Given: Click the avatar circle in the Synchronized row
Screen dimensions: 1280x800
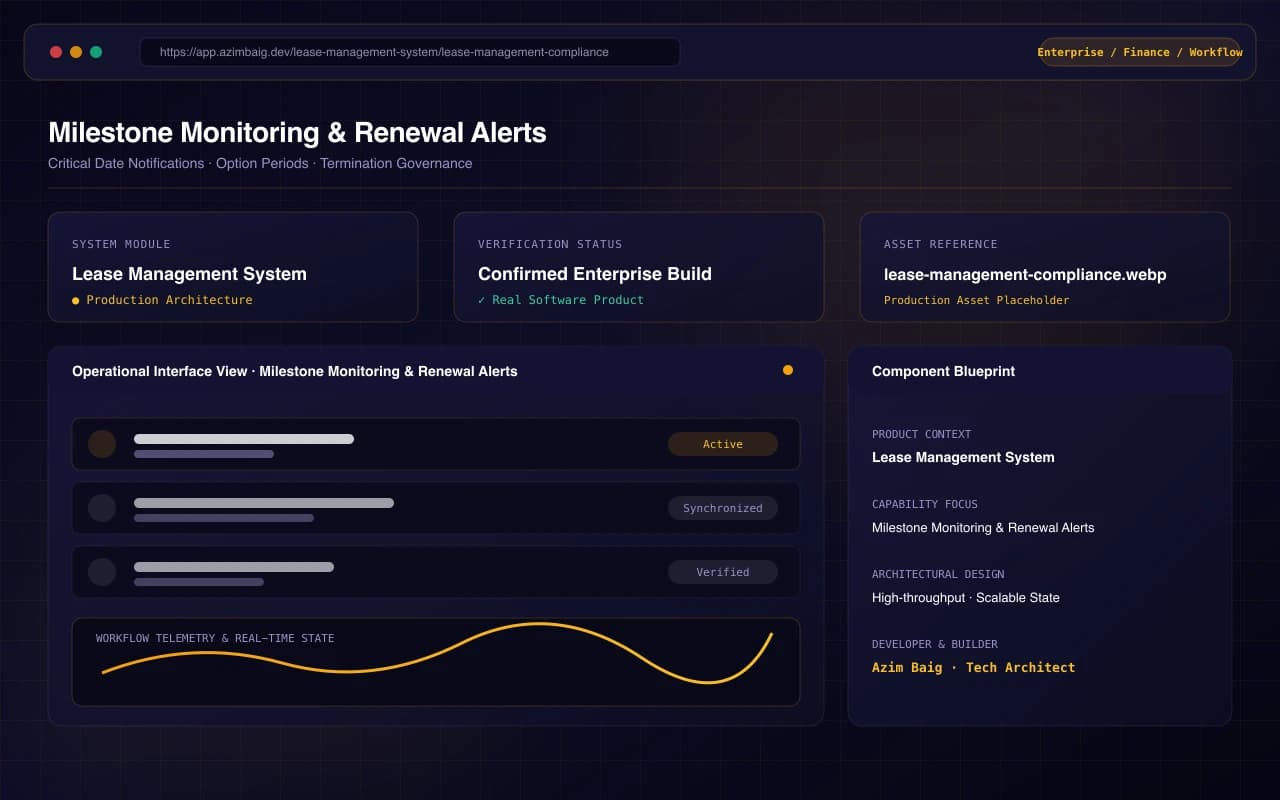Looking at the screenshot, I should (x=102, y=508).
